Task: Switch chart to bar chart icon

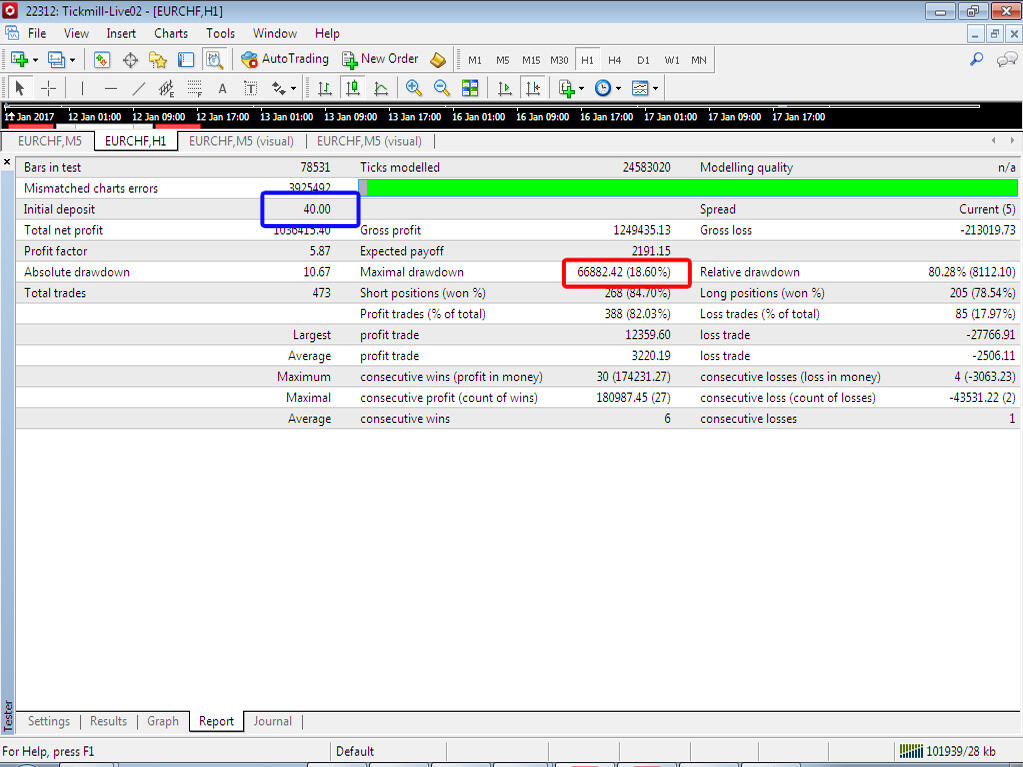Action: coord(324,88)
